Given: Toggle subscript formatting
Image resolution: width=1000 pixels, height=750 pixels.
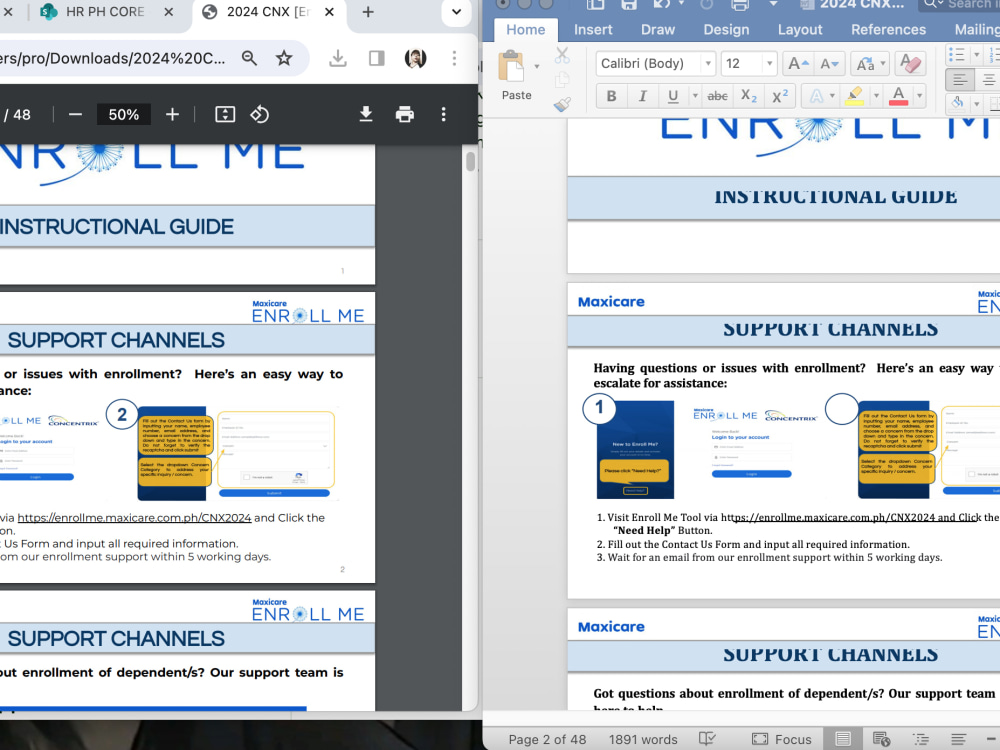Looking at the screenshot, I should [749, 96].
